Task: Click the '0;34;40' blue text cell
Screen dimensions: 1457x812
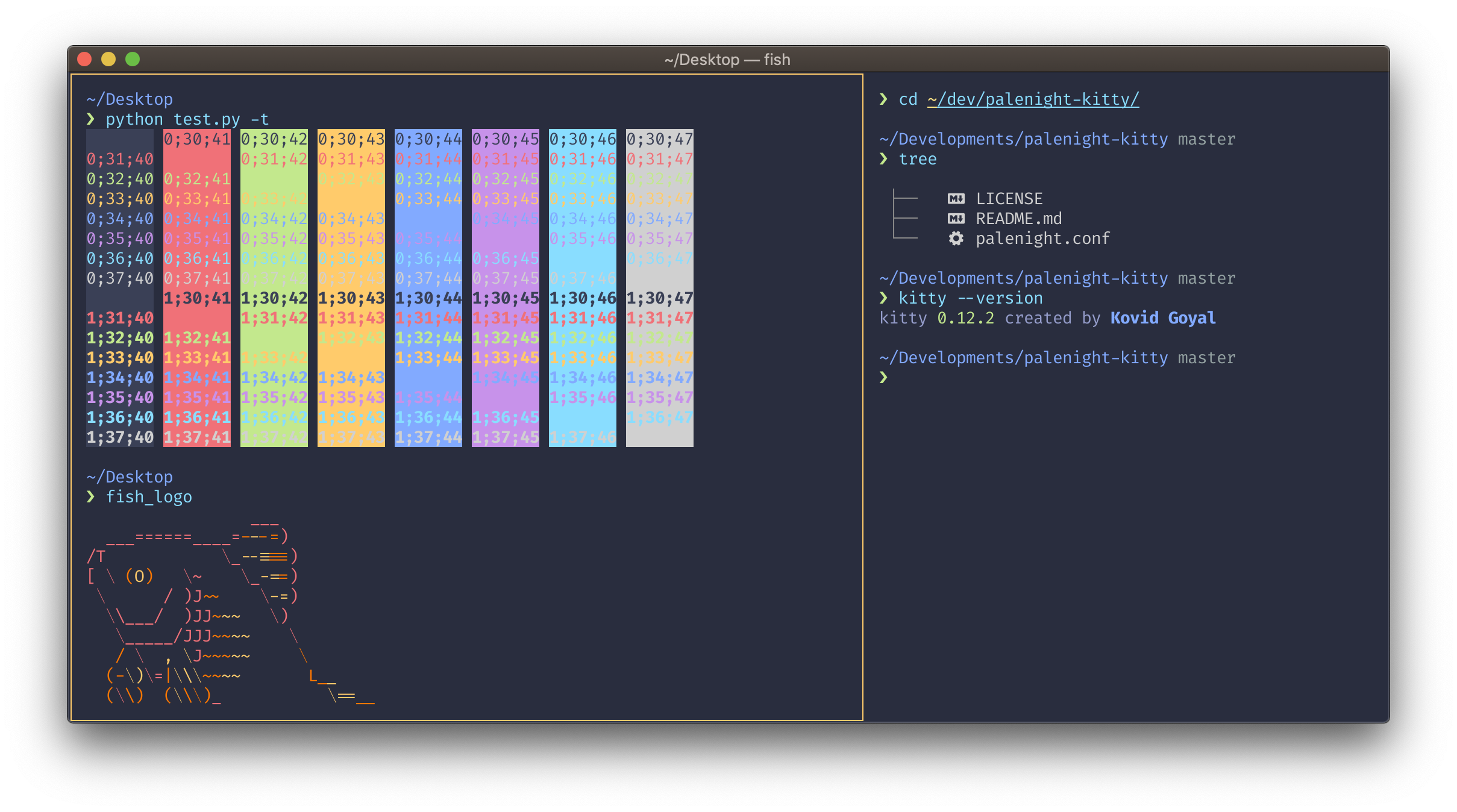Action: (120, 219)
